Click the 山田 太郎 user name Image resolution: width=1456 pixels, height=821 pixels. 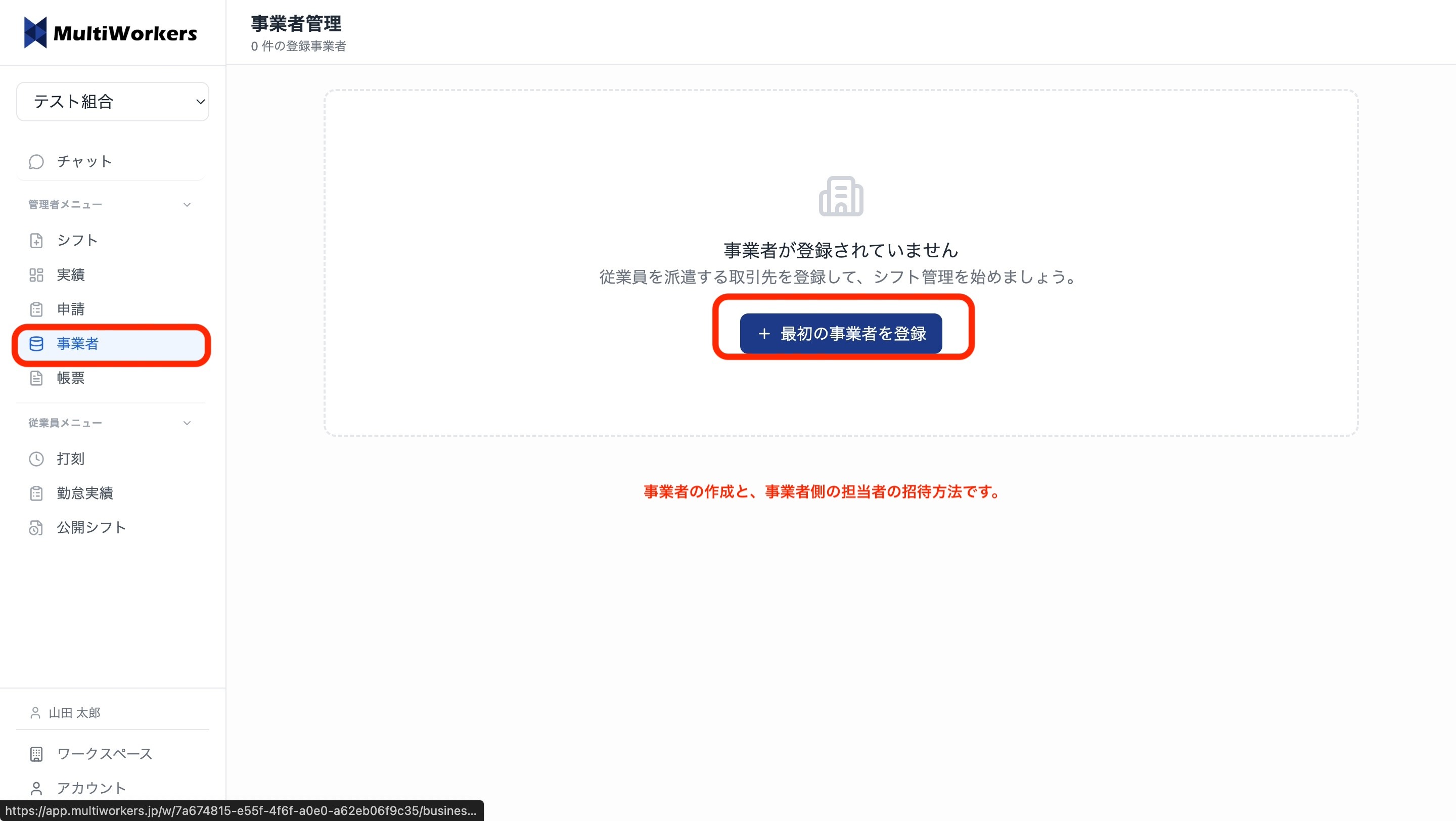[x=75, y=713]
